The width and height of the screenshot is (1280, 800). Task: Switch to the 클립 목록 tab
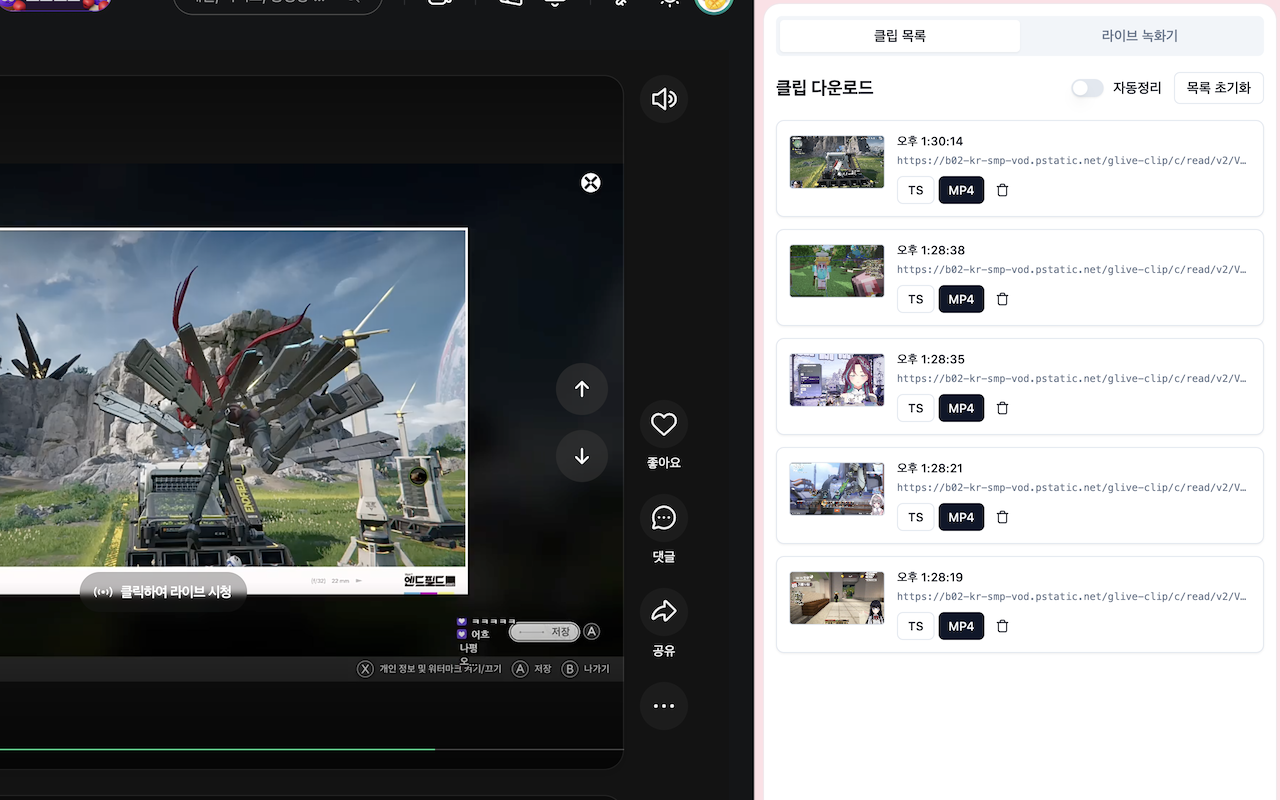(900, 36)
